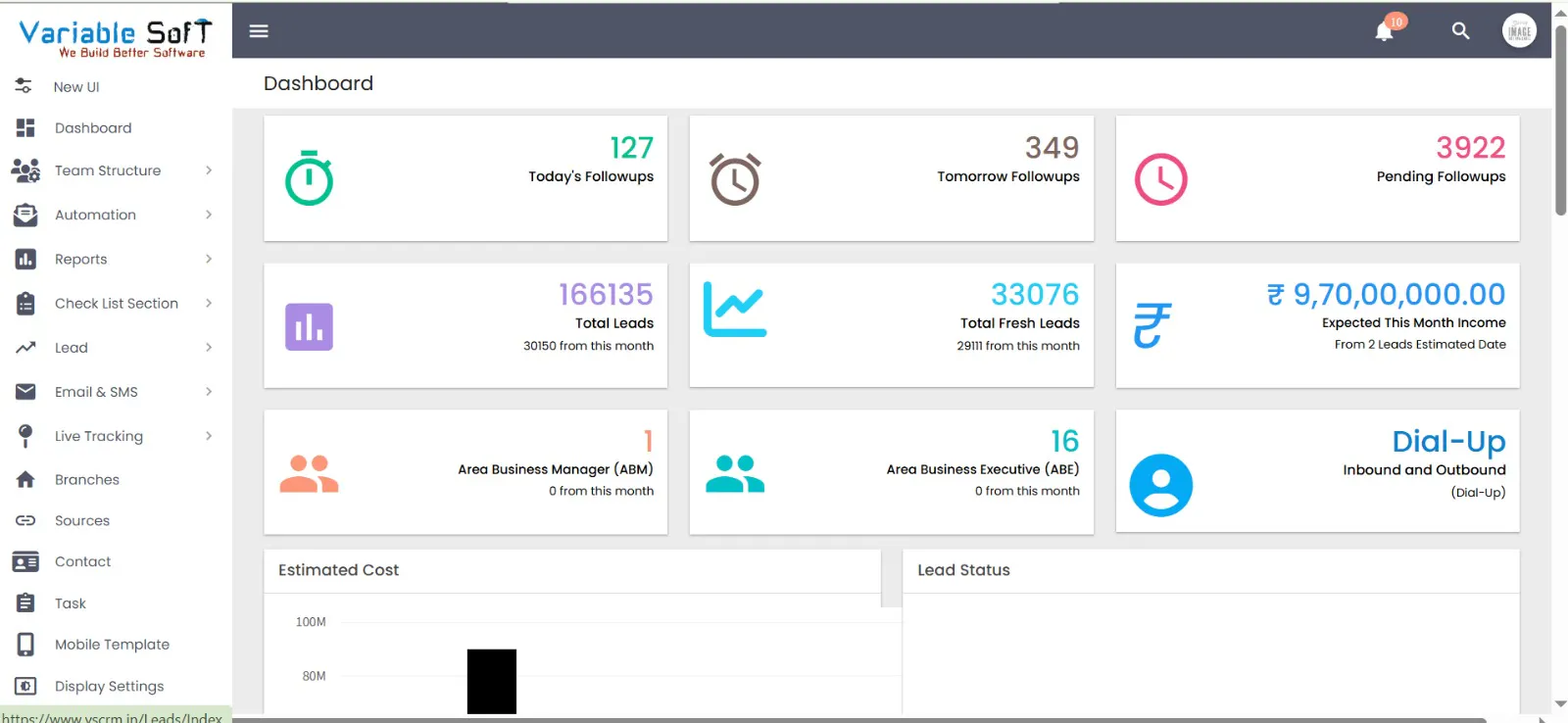Click the blue Dial-Up user icon

(1161, 485)
